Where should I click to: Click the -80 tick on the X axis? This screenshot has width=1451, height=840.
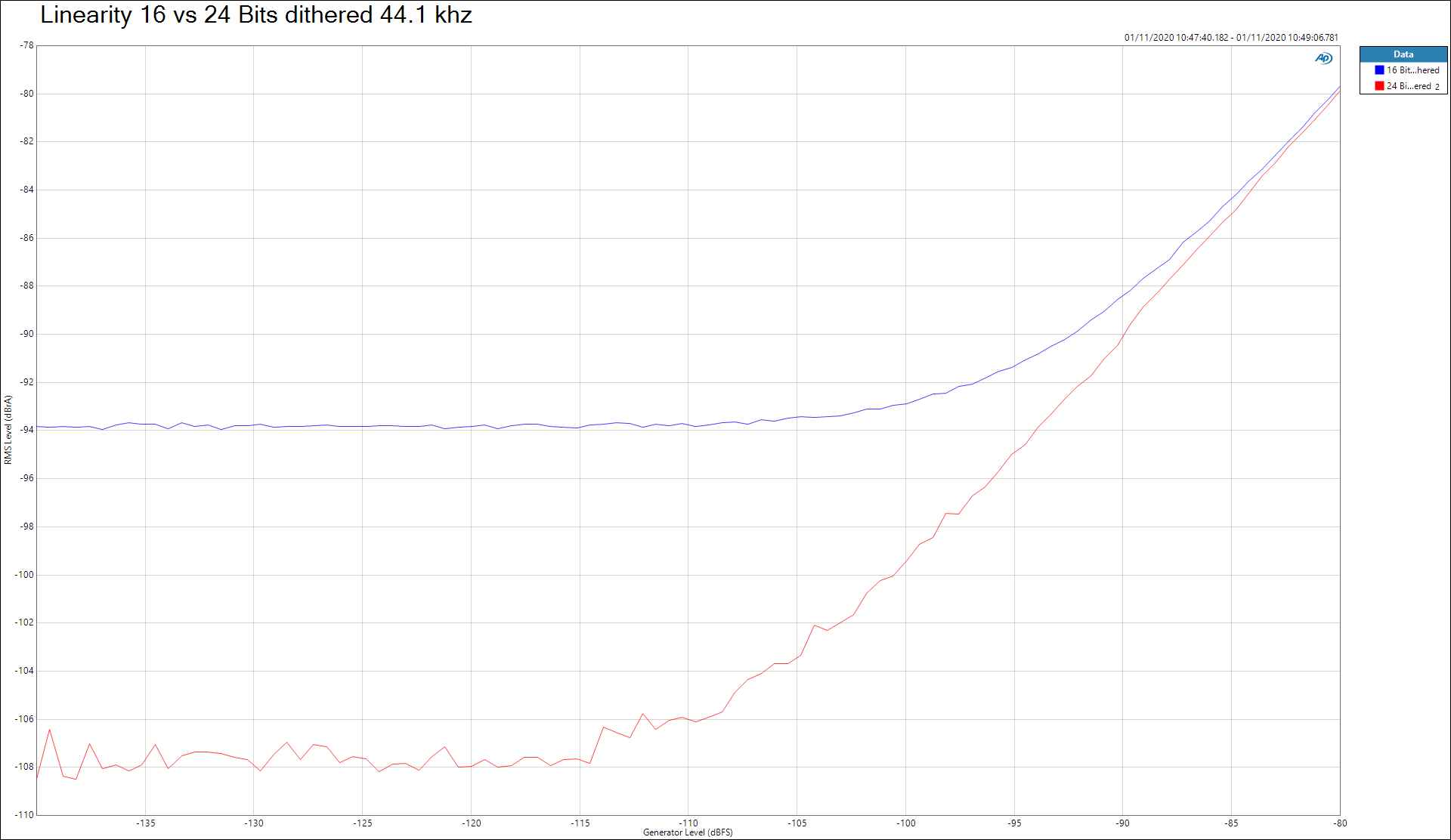click(1339, 823)
